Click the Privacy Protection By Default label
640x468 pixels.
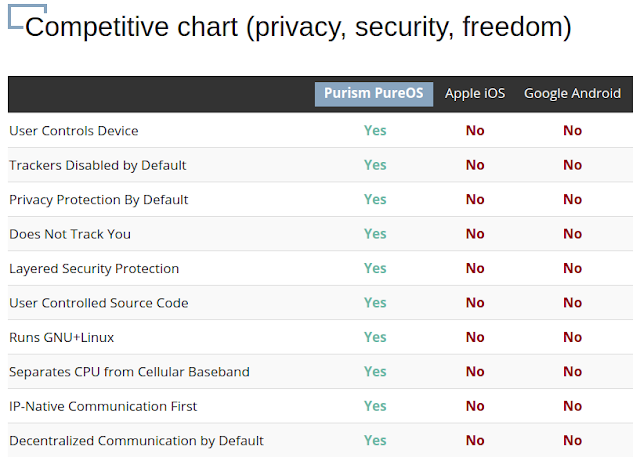coord(99,200)
